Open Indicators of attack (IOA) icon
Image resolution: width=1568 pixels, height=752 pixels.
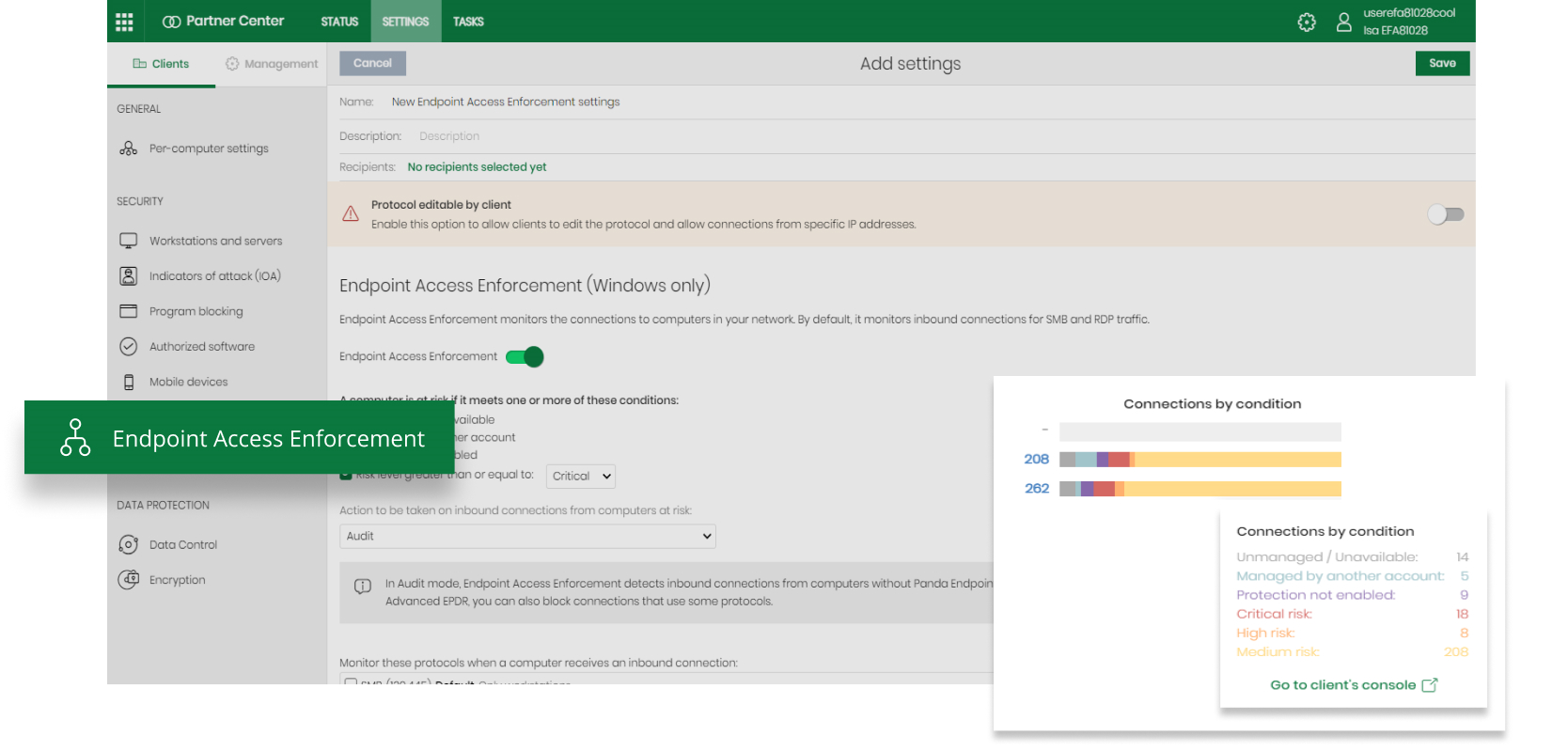tap(129, 276)
